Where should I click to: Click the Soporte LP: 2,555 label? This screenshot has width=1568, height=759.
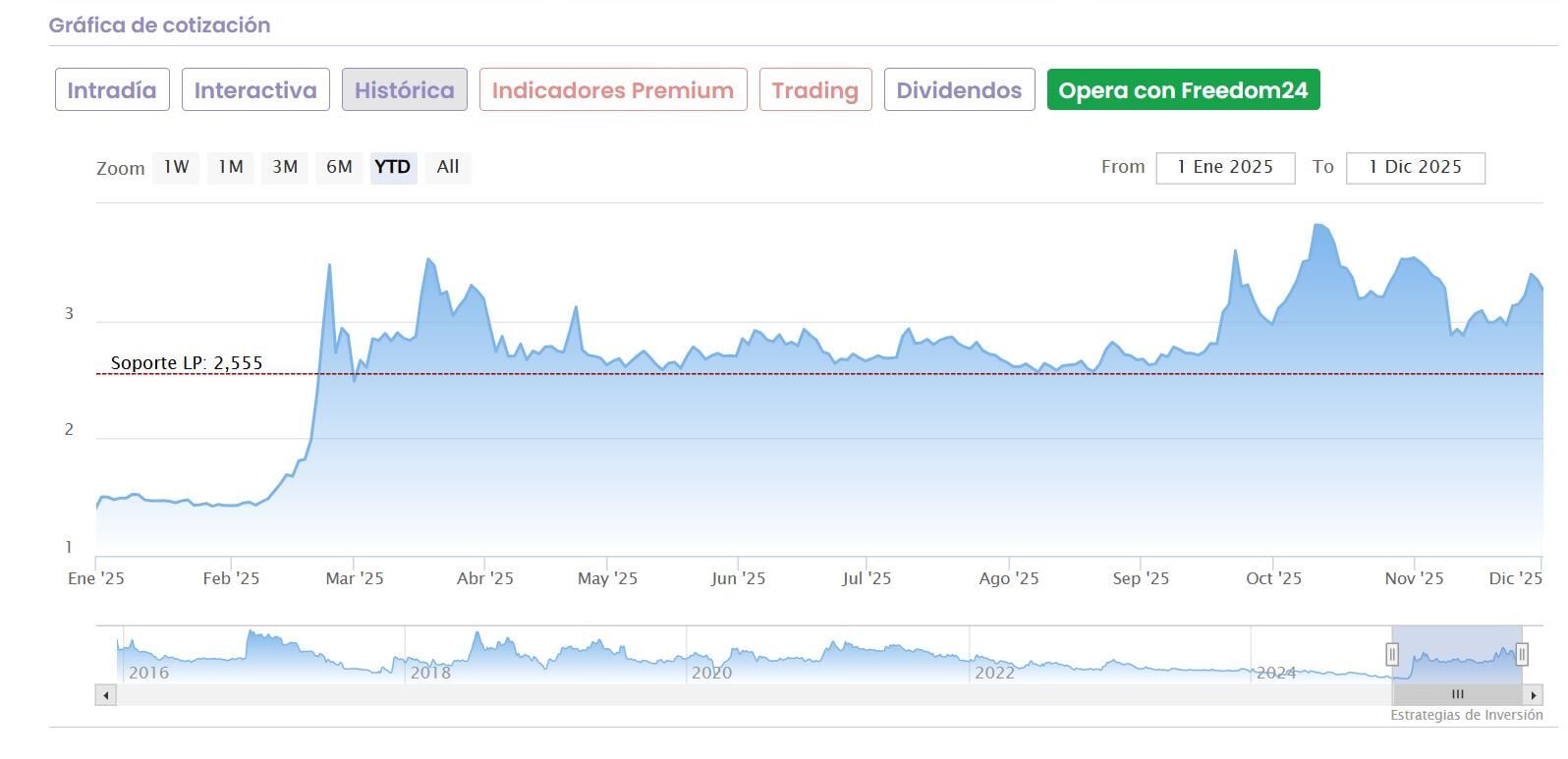(x=187, y=363)
